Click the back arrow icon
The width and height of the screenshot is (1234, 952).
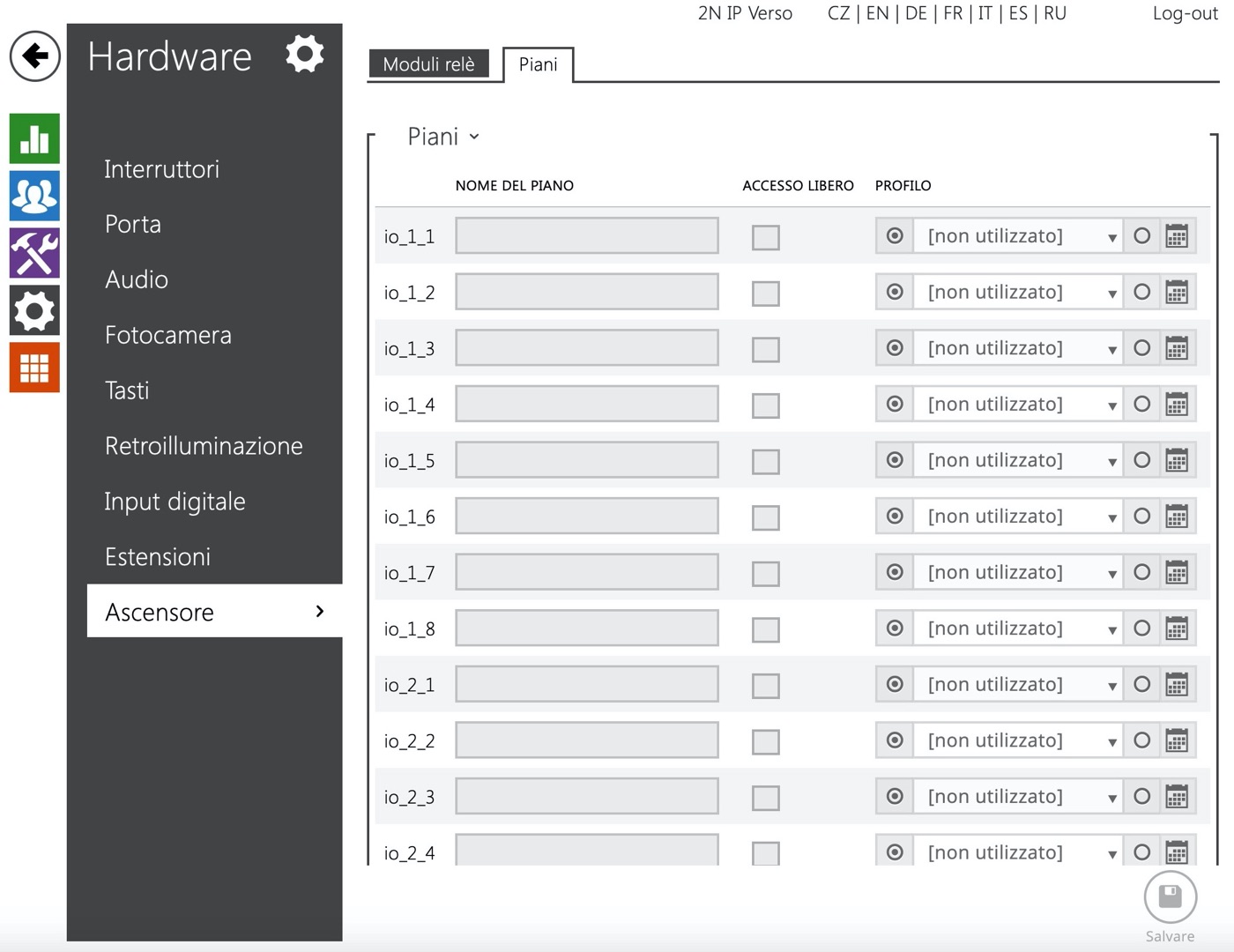(35, 56)
